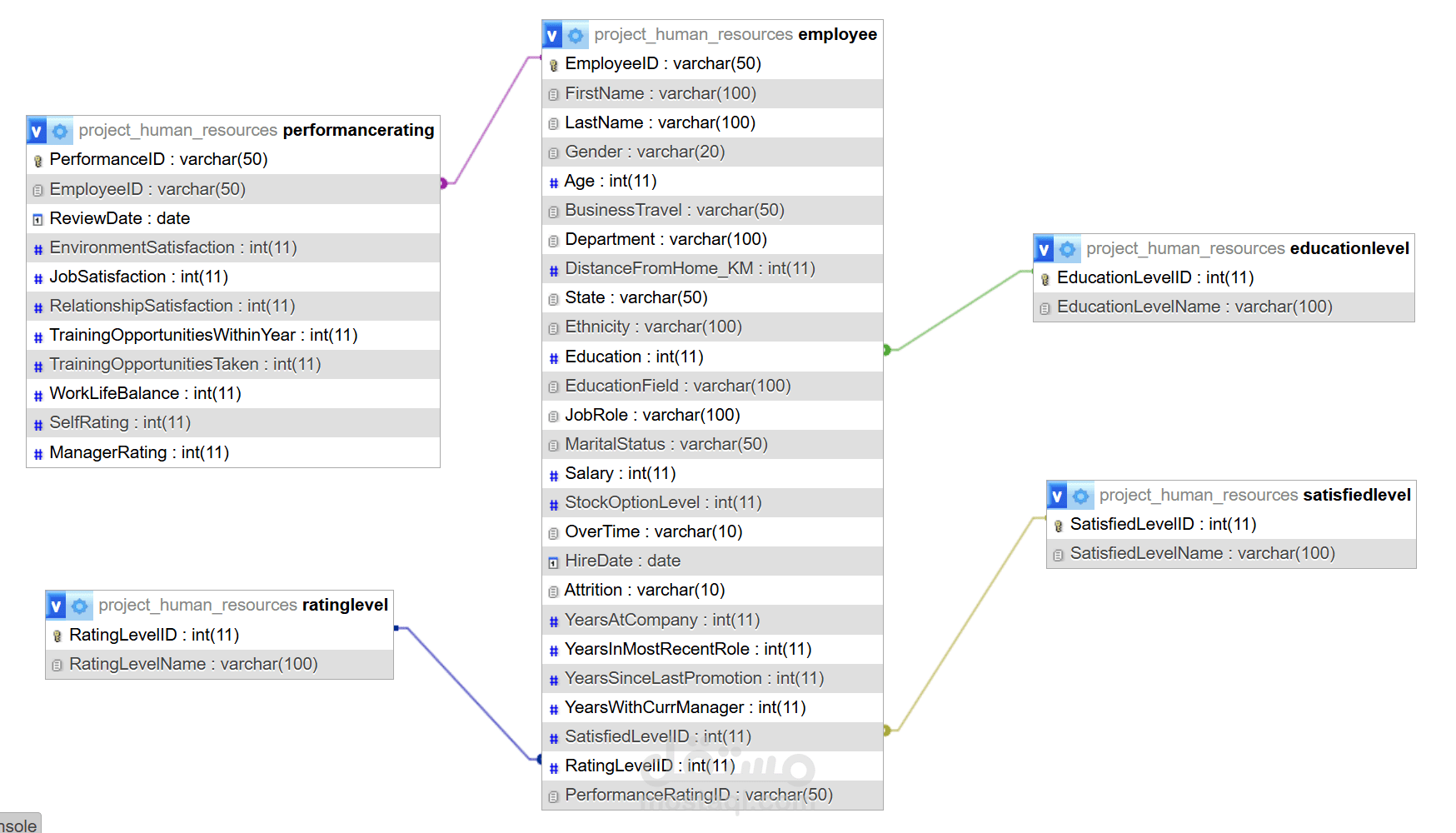The width and height of the screenshot is (1456, 833).
Task: Collapse performancerating columns via its V icon
Action: click(36, 131)
